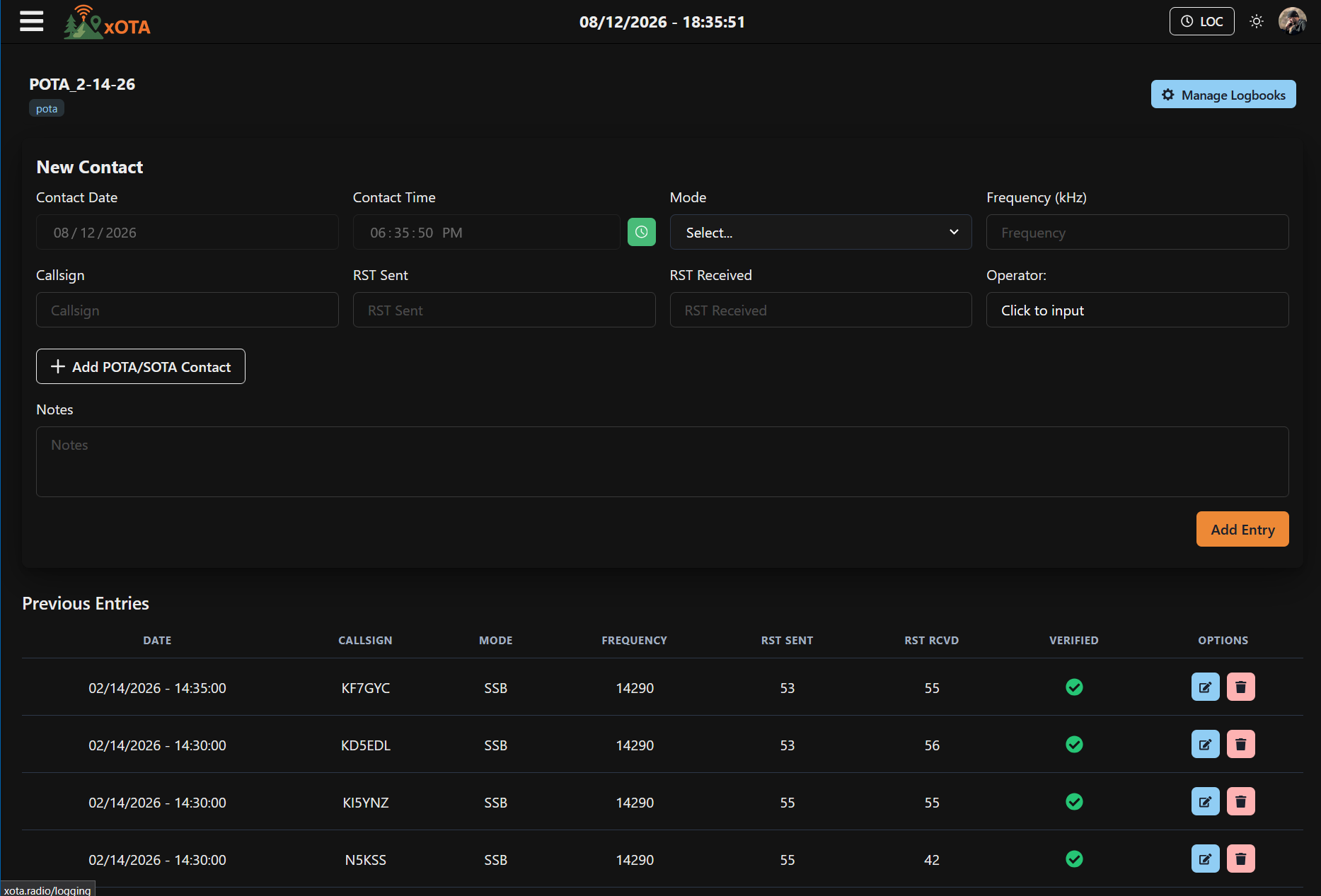This screenshot has height=896, width=1321.
Task: Click the pota tag badge
Action: tap(47, 108)
